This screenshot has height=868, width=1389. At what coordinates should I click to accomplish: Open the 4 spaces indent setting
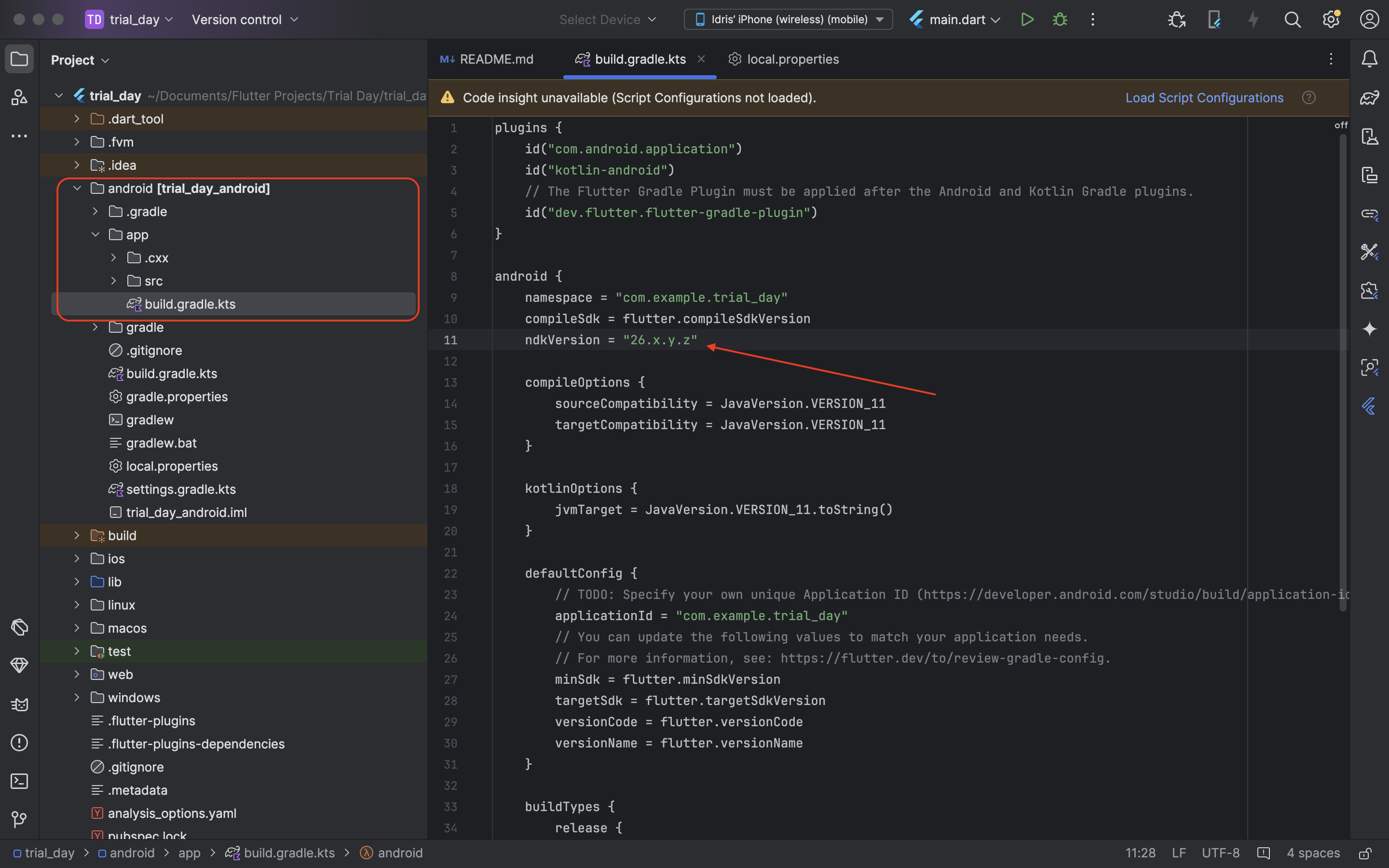coord(1313,853)
